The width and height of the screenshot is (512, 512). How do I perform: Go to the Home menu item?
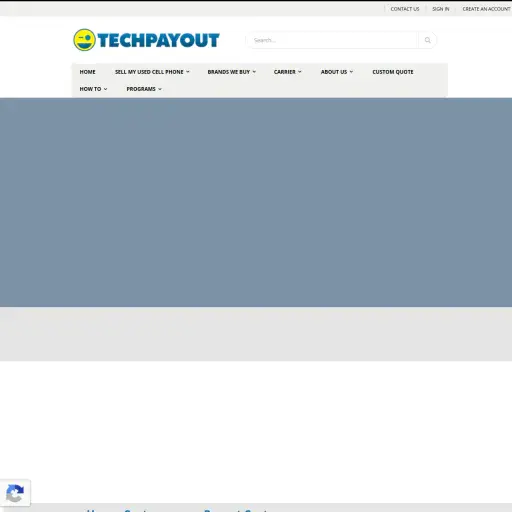coord(87,72)
